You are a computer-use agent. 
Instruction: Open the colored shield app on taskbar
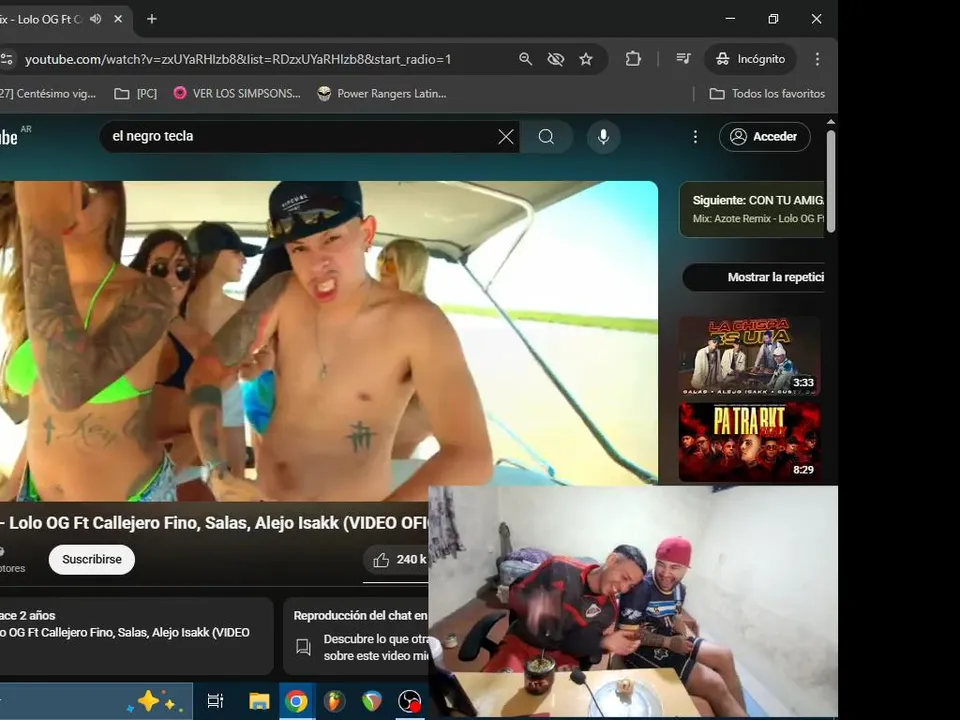(372, 701)
